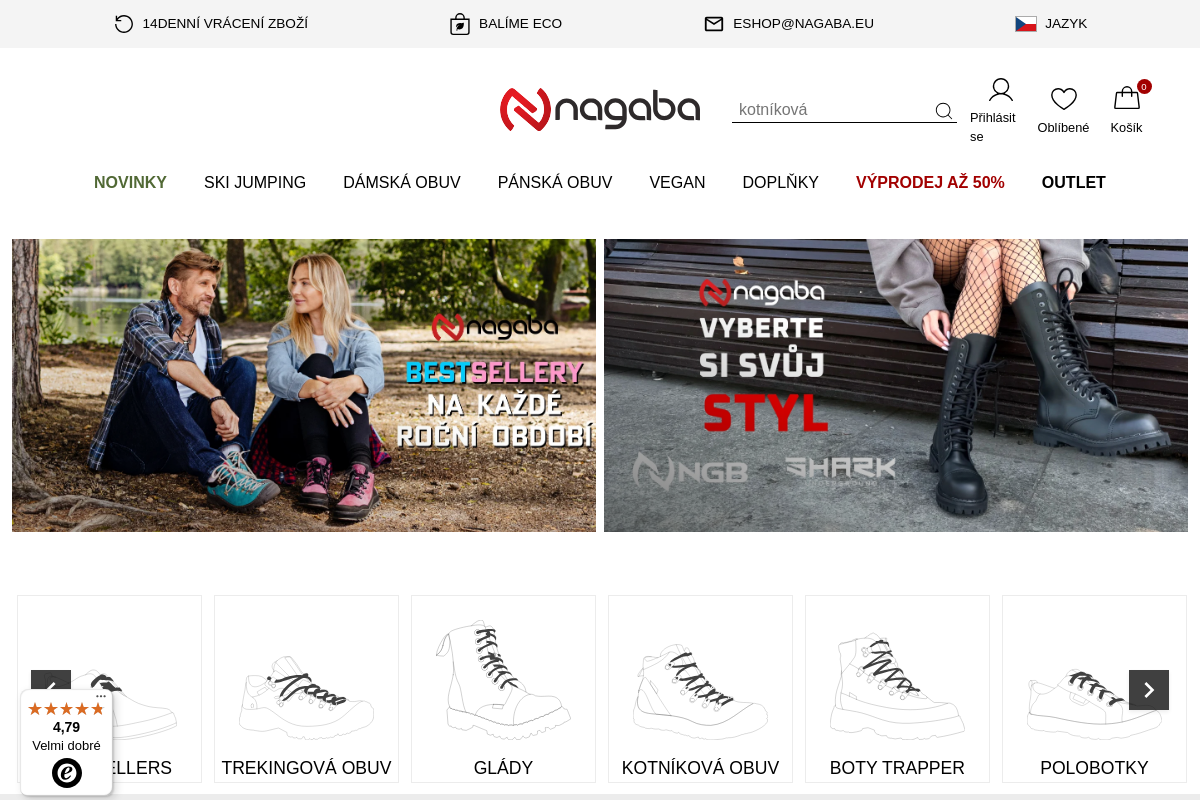The height and width of the screenshot is (800, 1200).
Task: Open the Výprodej až 50% link
Action: coord(930,183)
